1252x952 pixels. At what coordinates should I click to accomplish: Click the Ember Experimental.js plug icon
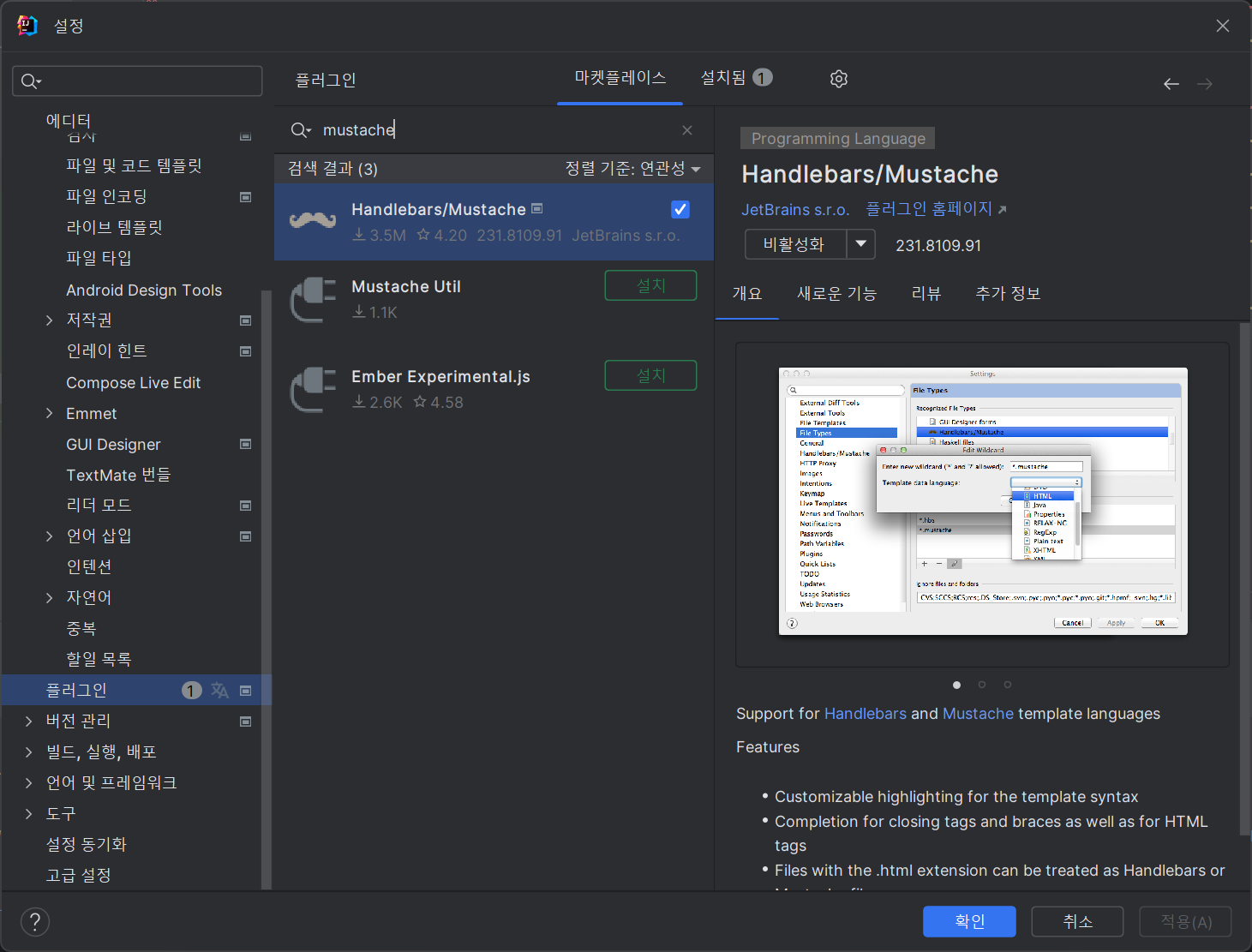(x=313, y=389)
